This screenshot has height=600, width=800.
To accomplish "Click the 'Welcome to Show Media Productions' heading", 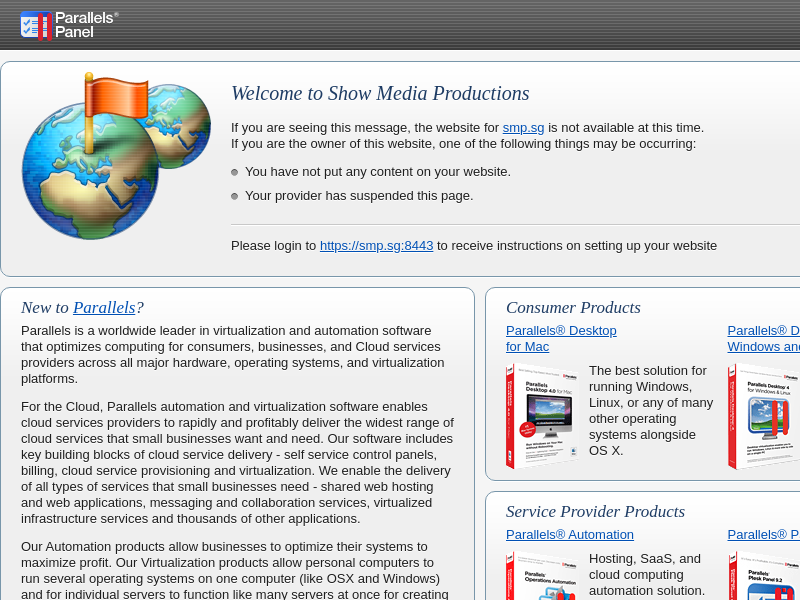I will [x=380, y=93].
